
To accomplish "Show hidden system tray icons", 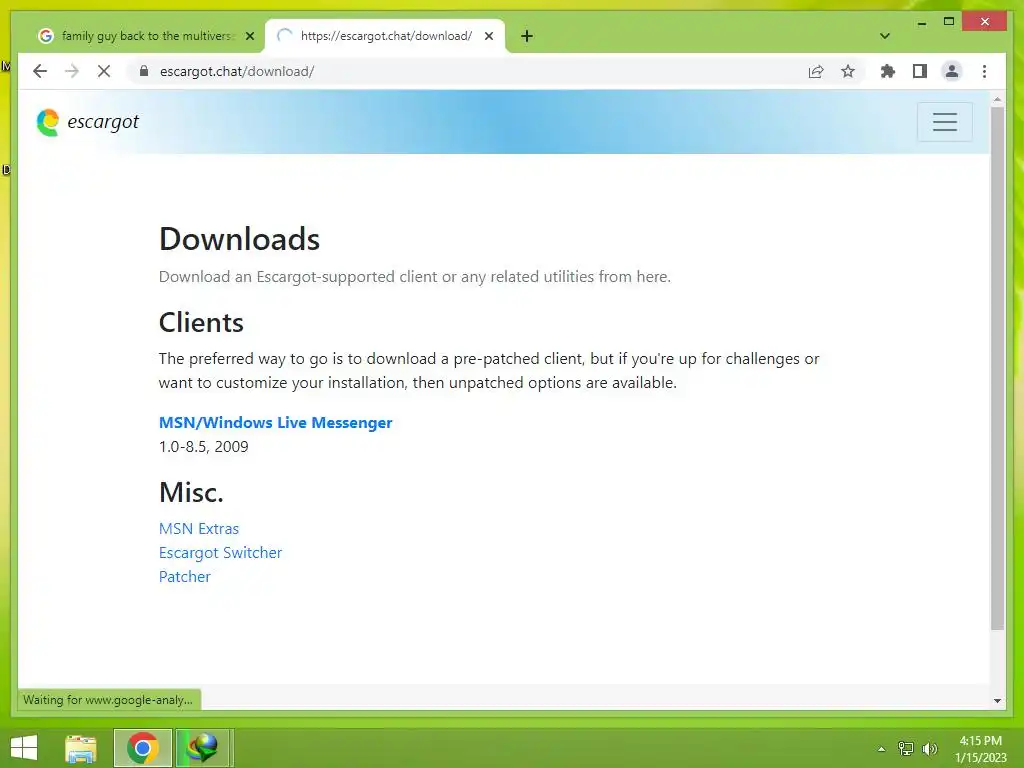I will click(x=881, y=748).
